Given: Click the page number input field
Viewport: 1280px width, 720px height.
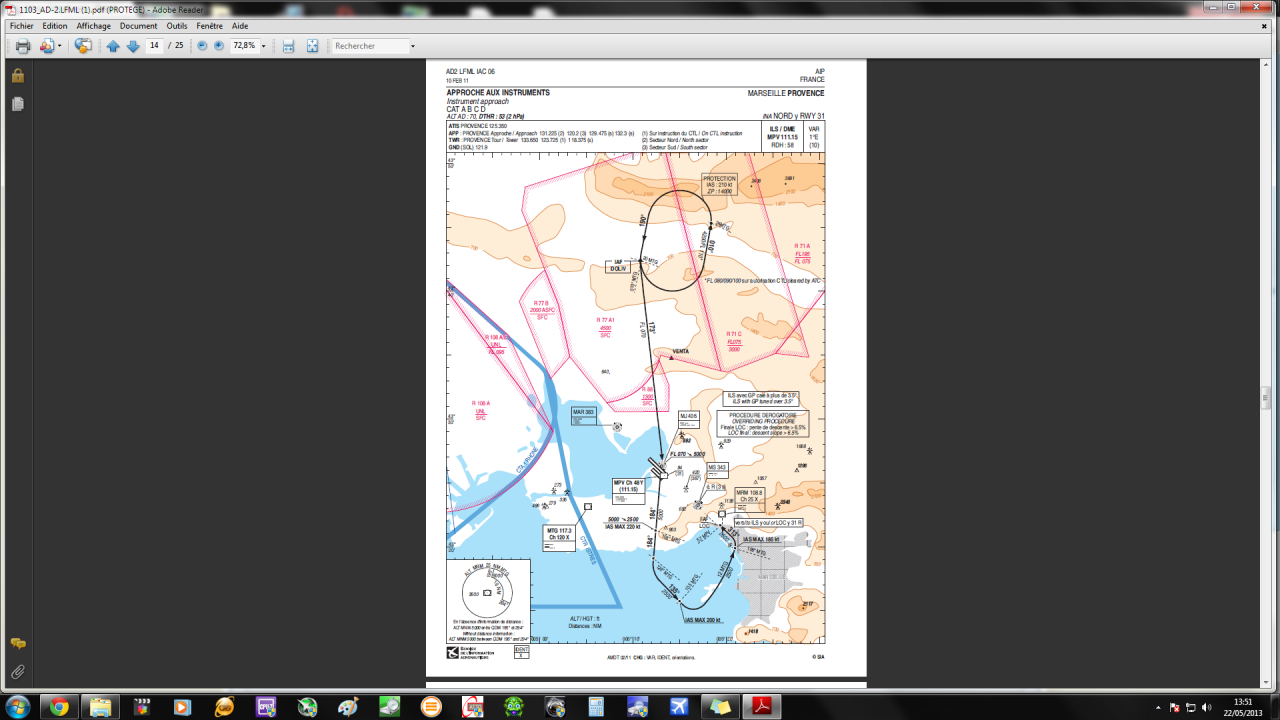Looking at the screenshot, I should (x=154, y=46).
